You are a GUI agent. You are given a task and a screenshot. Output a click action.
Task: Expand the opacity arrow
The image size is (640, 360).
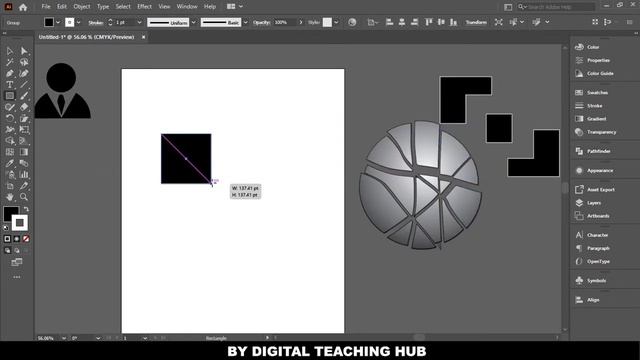tap(301, 22)
